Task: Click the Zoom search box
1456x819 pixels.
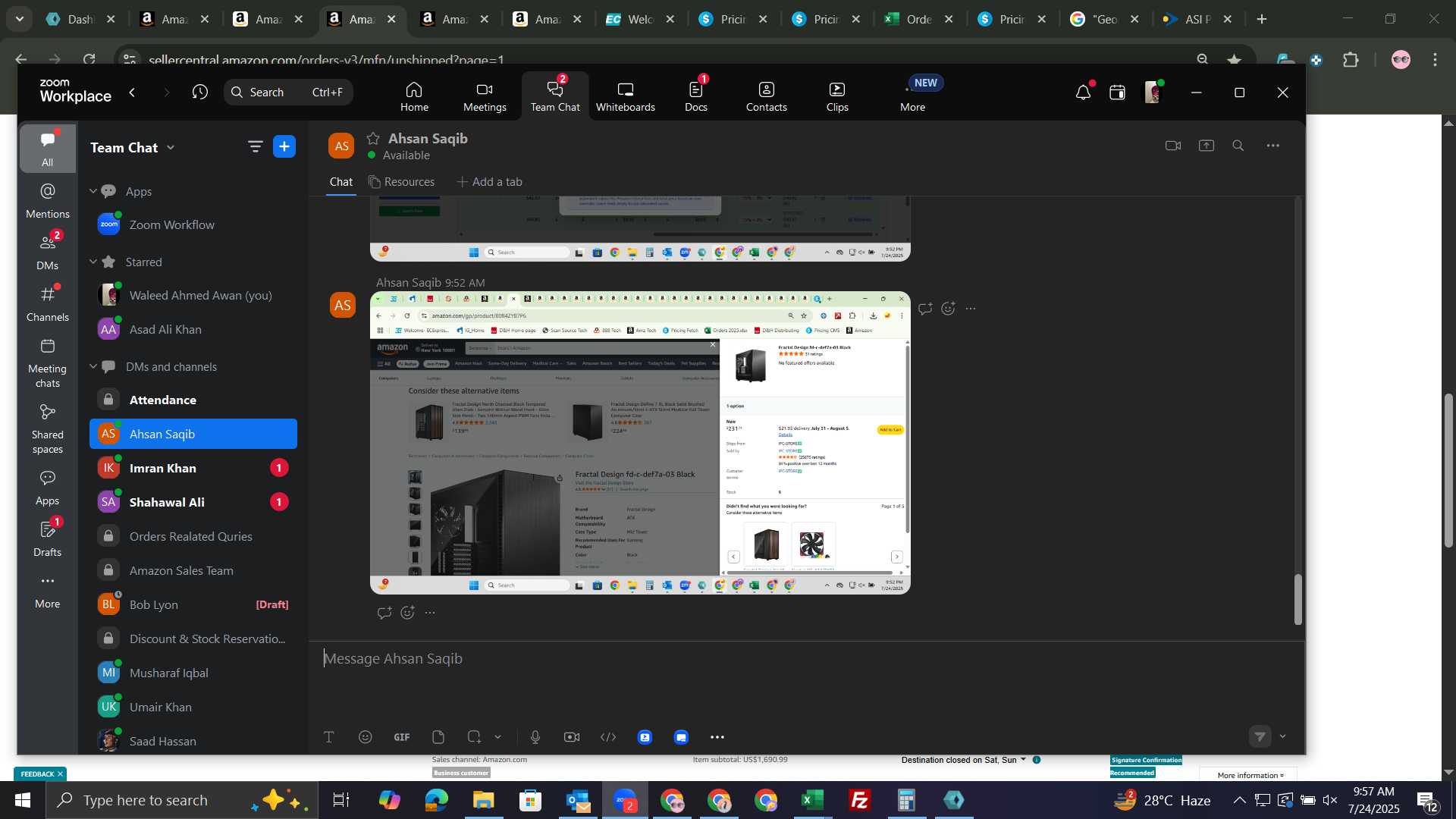Action: (287, 92)
